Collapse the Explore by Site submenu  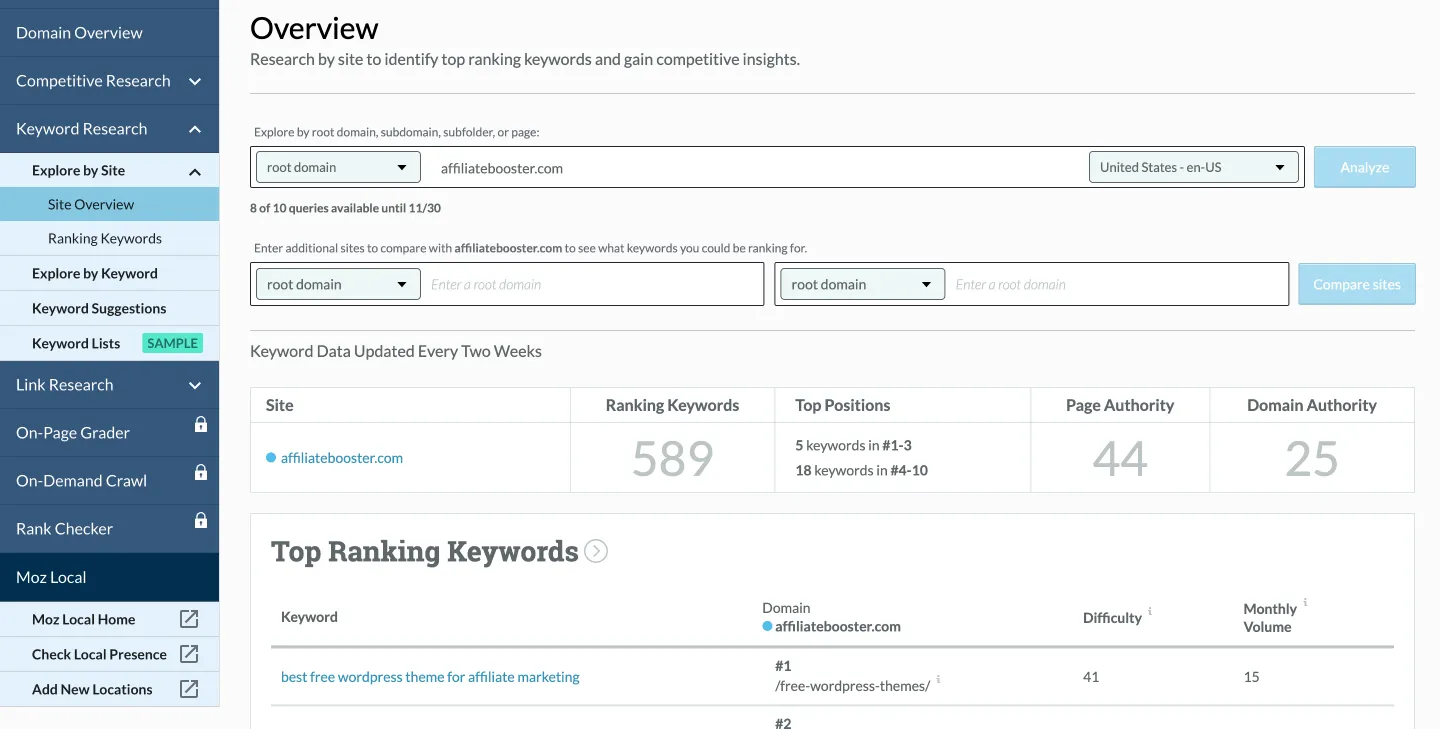[x=195, y=171]
